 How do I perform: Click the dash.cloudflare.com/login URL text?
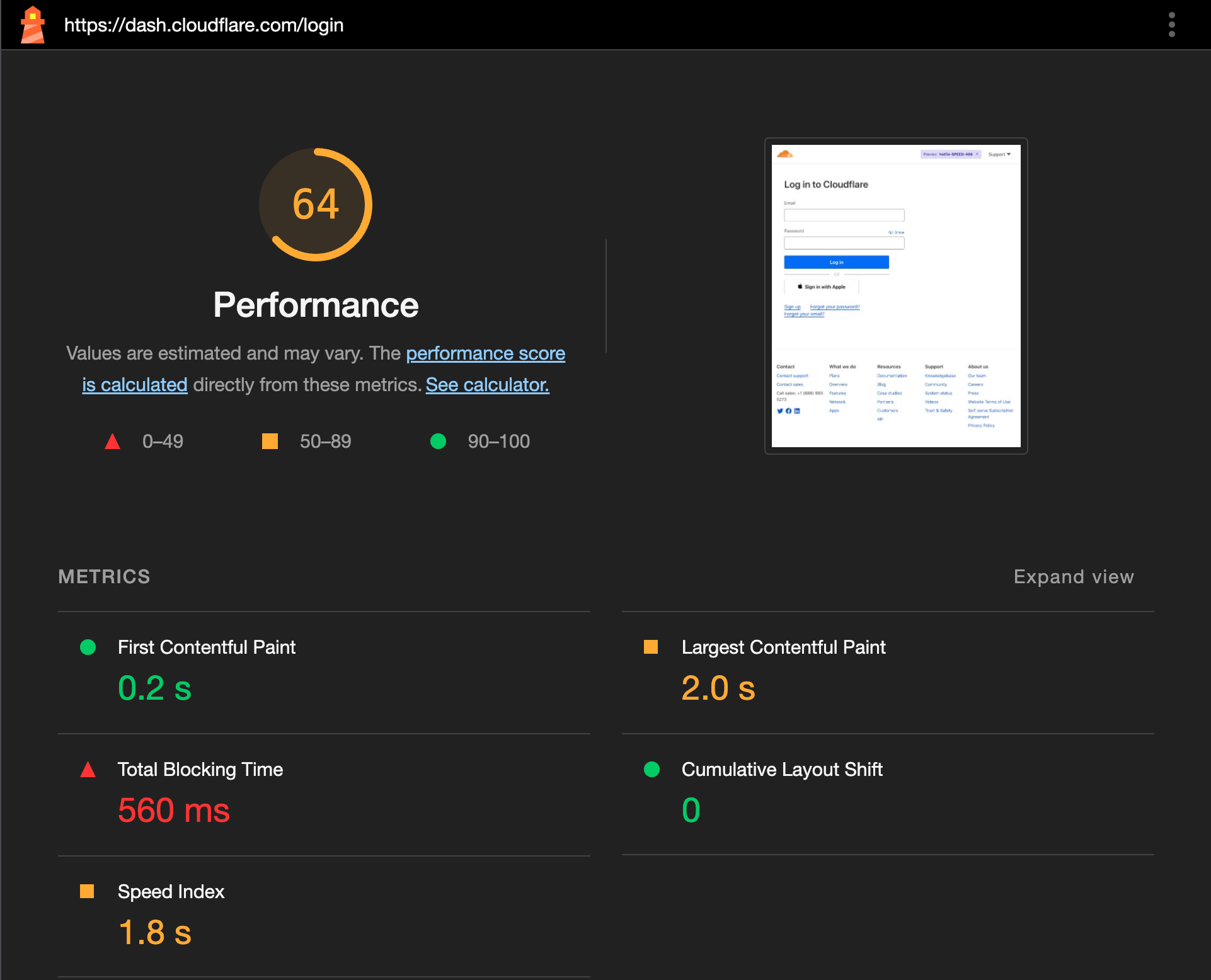click(204, 25)
